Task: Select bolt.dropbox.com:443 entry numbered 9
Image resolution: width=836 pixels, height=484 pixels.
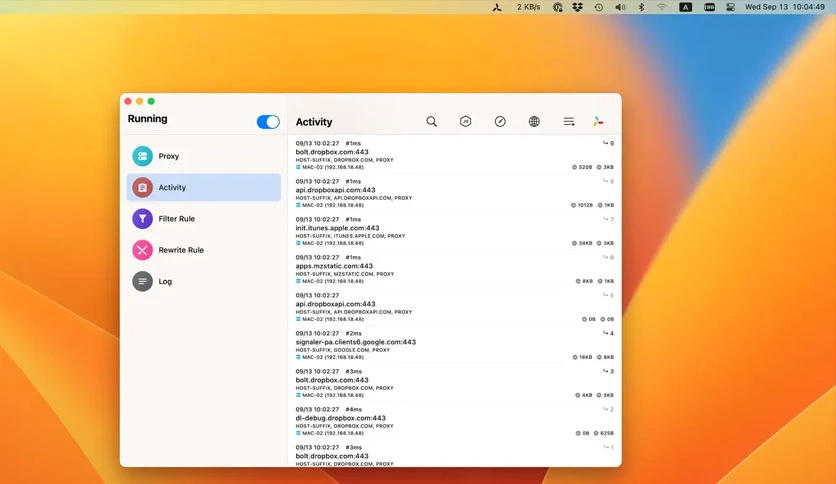Action: click(454, 155)
